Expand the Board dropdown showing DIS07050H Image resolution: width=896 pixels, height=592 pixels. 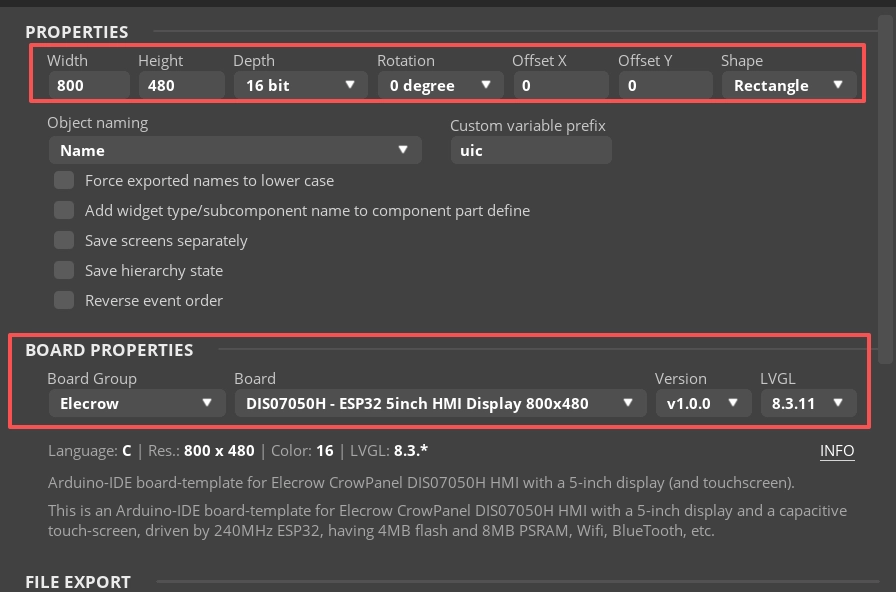pyautogui.click(x=441, y=403)
